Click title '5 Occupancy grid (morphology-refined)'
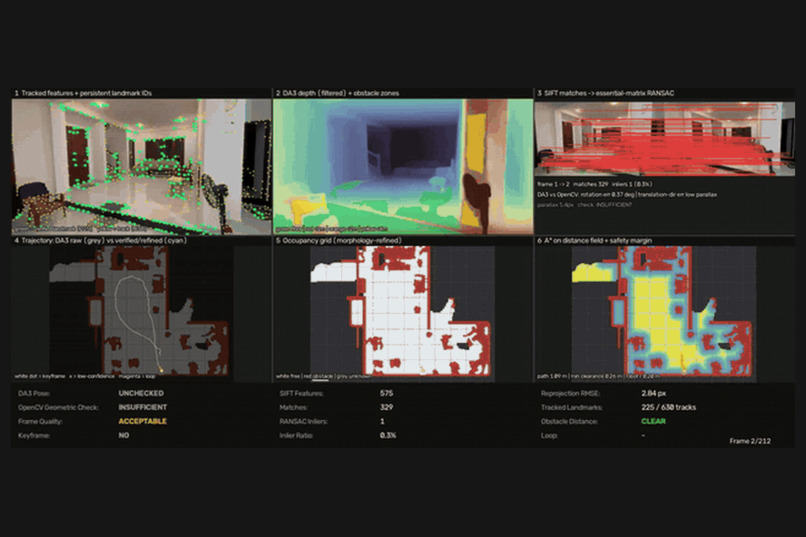This screenshot has height=537, width=806. click(339, 240)
